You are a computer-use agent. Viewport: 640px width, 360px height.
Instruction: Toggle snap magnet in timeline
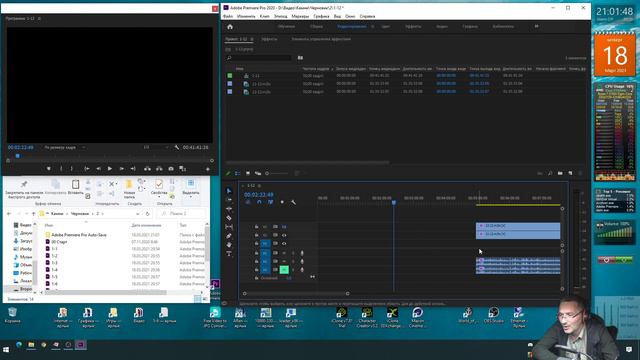click(x=259, y=202)
